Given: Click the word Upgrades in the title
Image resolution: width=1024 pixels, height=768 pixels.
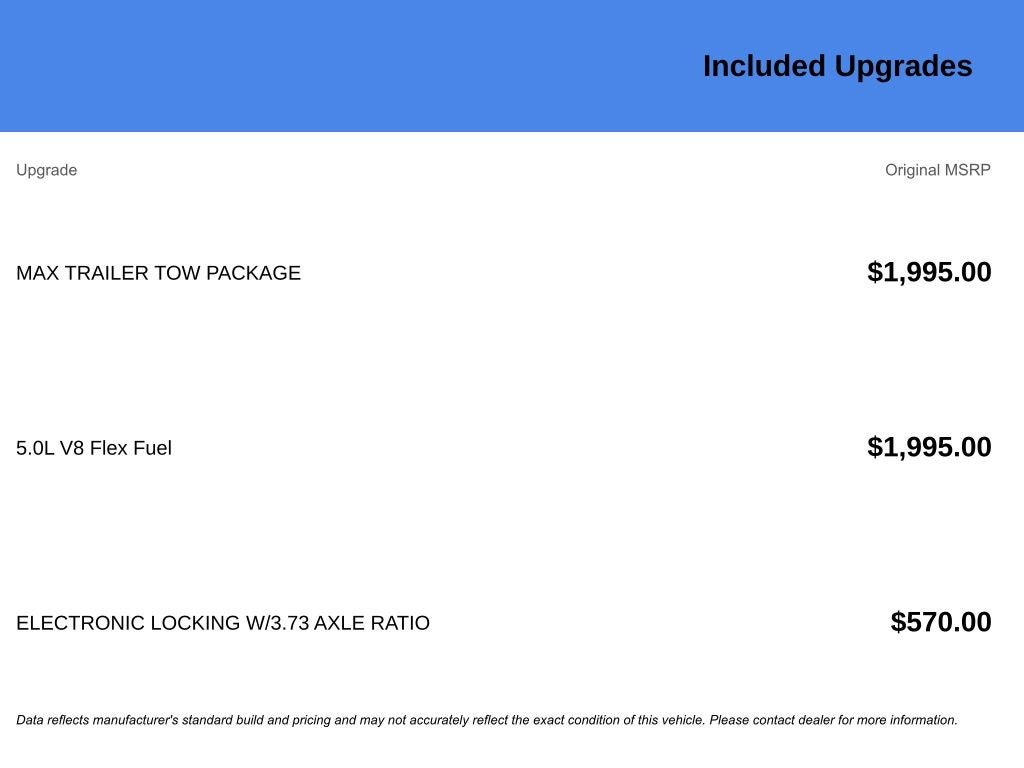Looking at the screenshot, I should [x=904, y=67].
